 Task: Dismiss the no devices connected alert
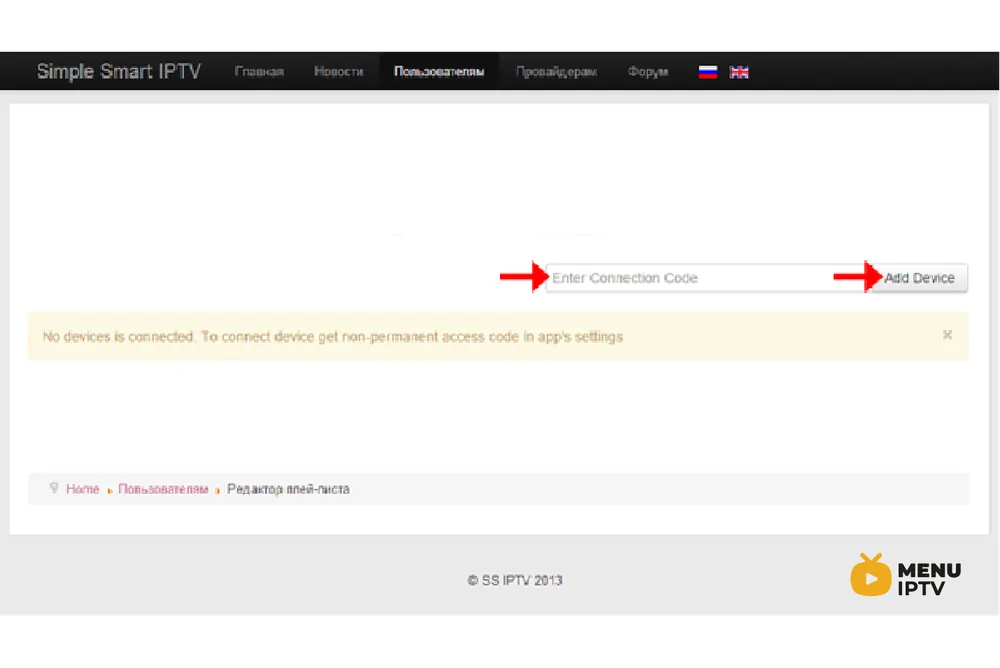click(x=947, y=335)
